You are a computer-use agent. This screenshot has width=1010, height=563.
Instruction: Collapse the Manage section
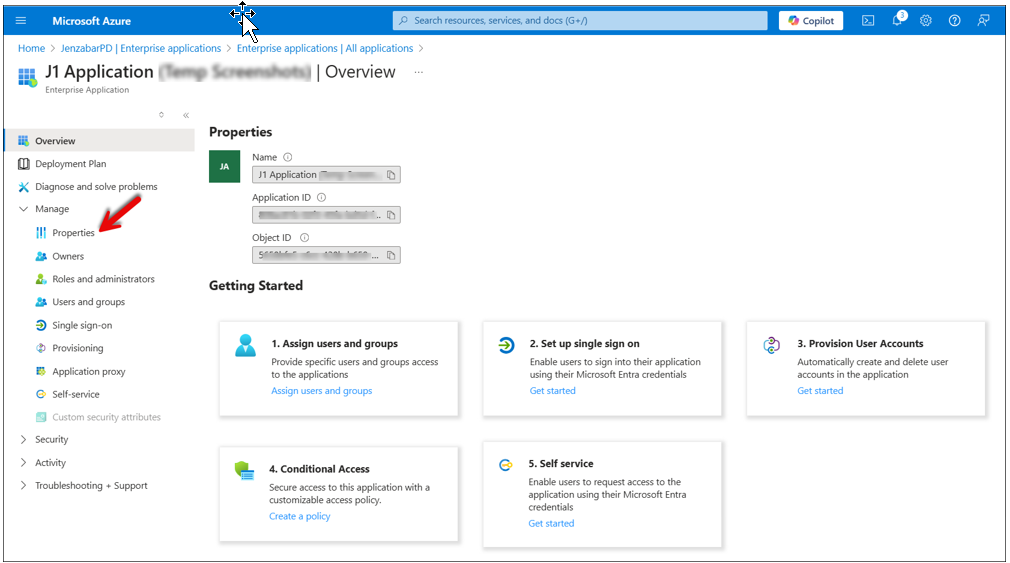24,209
